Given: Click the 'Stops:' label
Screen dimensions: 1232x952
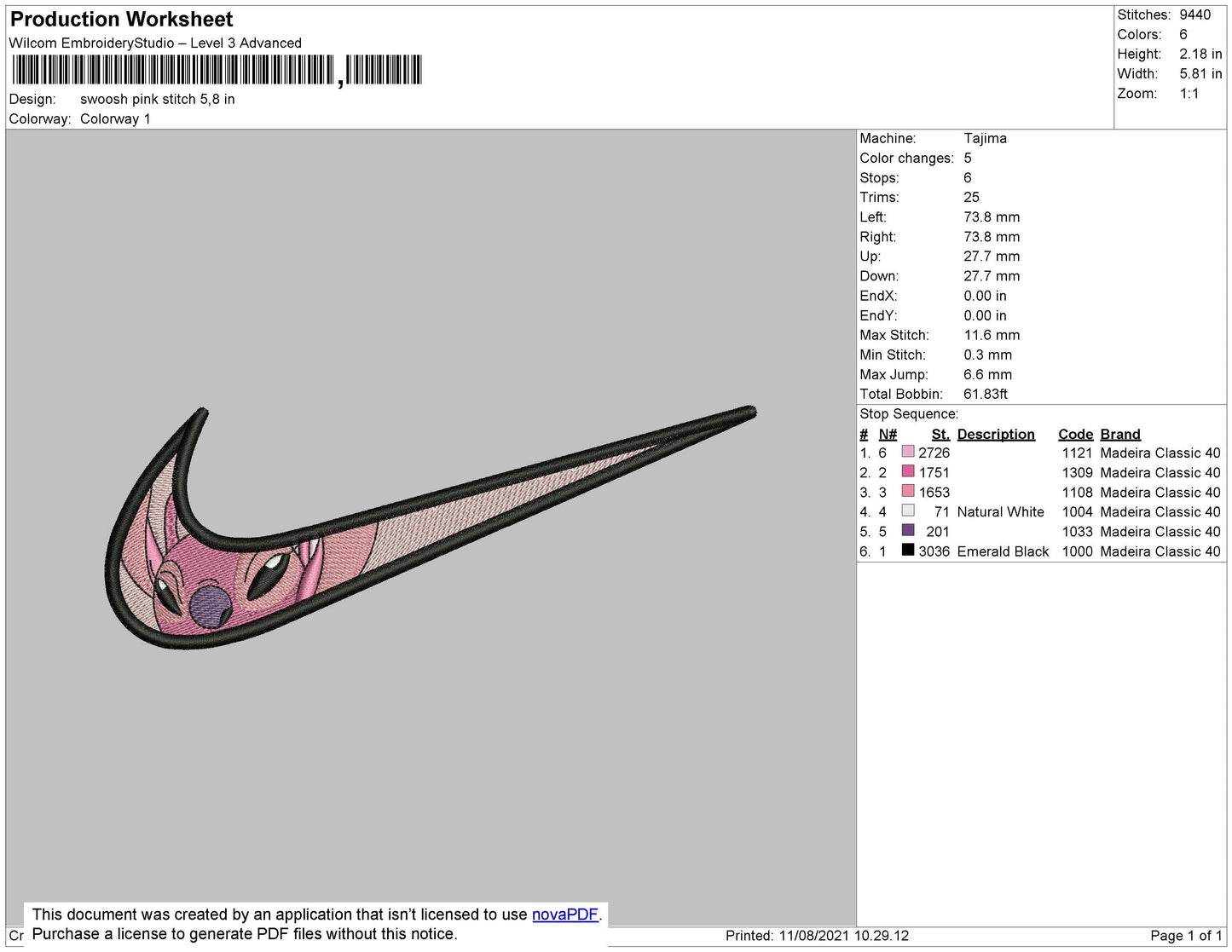Looking at the screenshot, I should coord(879,178).
